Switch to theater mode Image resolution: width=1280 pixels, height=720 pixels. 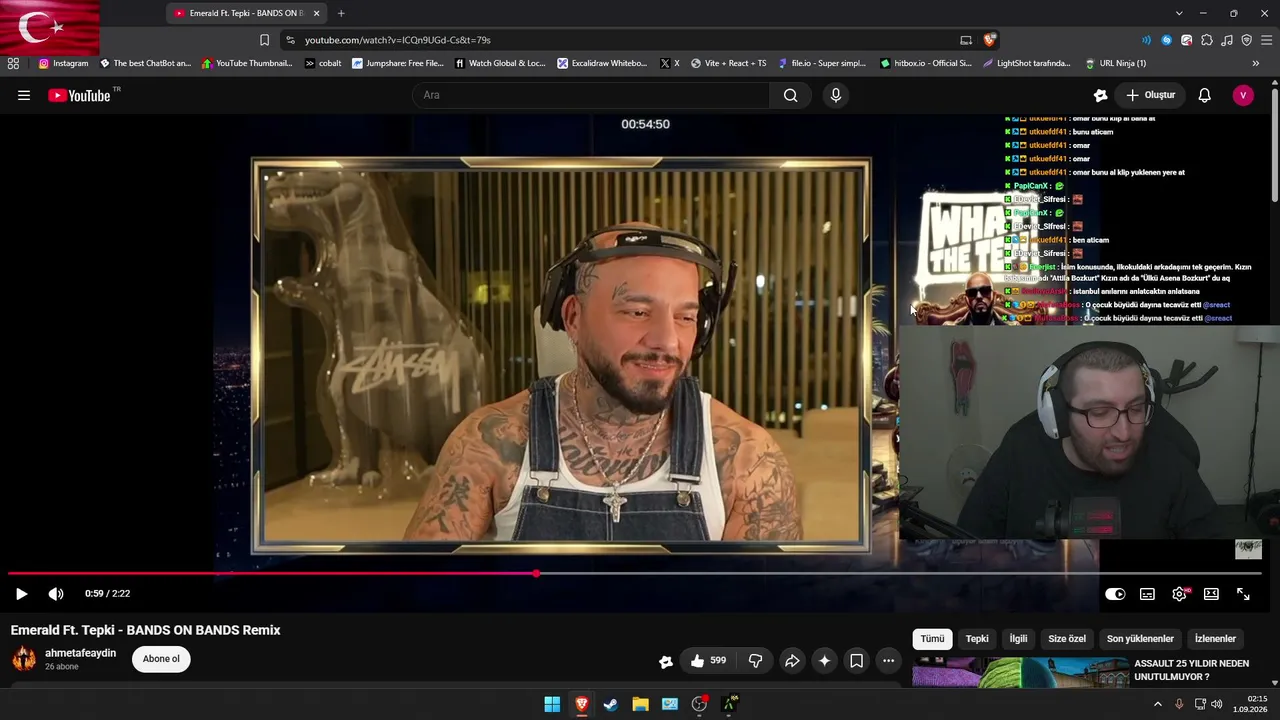pos(1211,594)
